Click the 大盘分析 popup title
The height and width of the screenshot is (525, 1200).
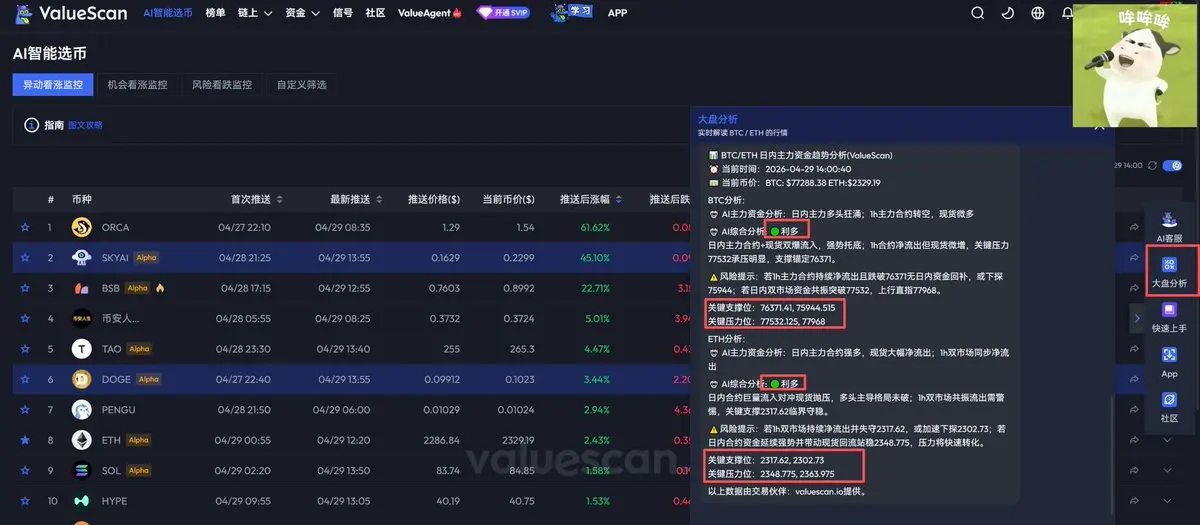pos(718,118)
